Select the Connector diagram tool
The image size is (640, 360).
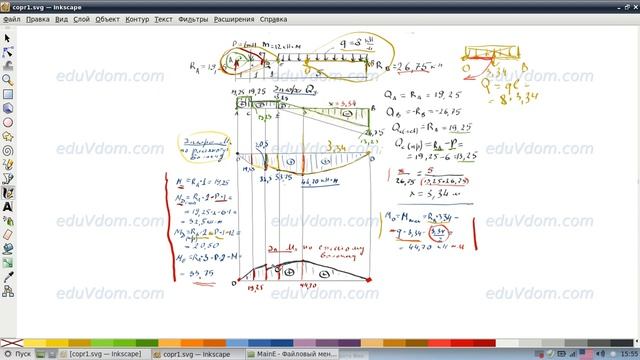pos(7,291)
